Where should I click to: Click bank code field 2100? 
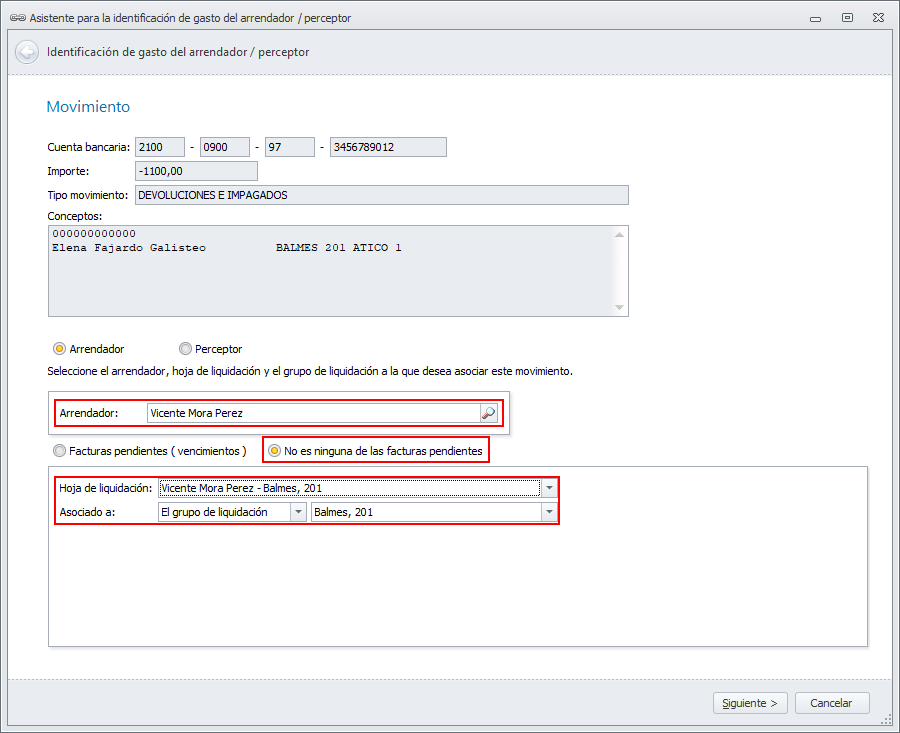pyautogui.click(x=160, y=147)
